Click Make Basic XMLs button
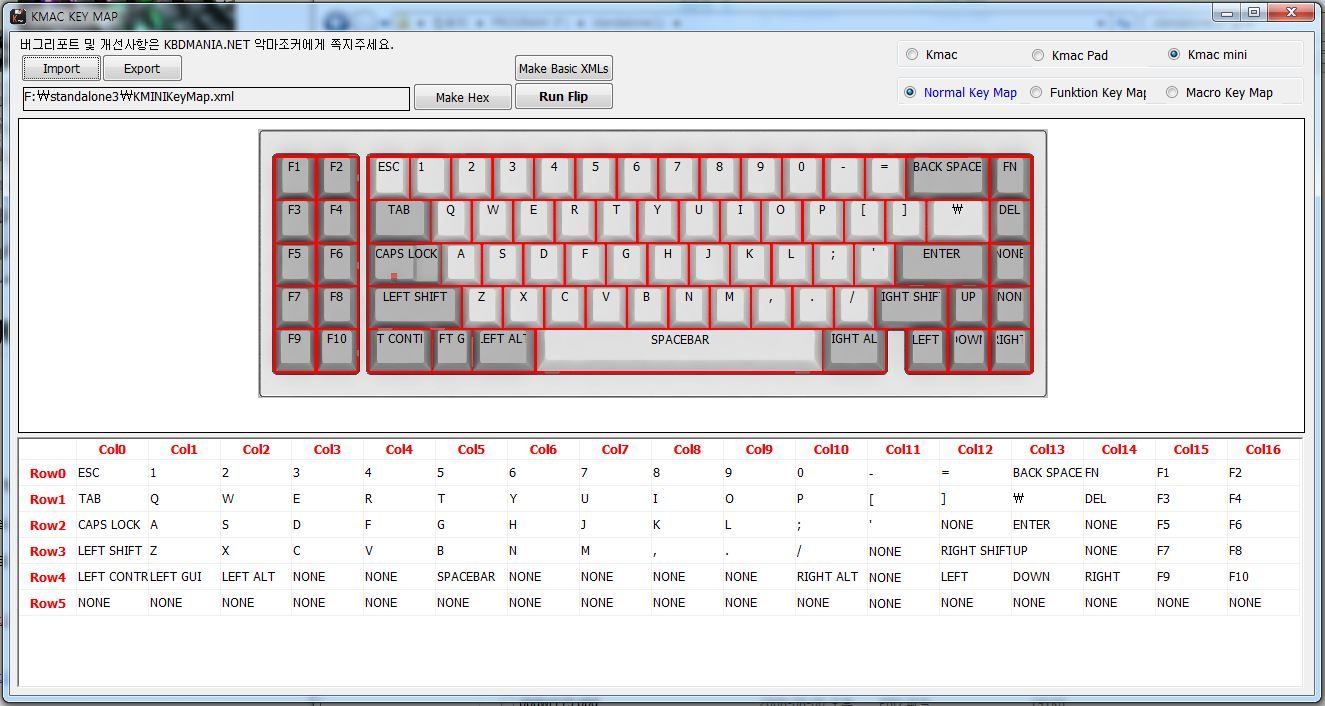Viewport: 1325px width, 706px height. (x=564, y=68)
